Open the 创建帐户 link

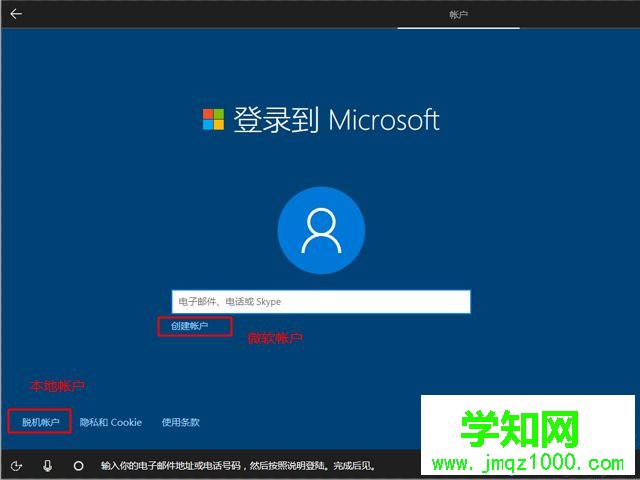(x=189, y=326)
